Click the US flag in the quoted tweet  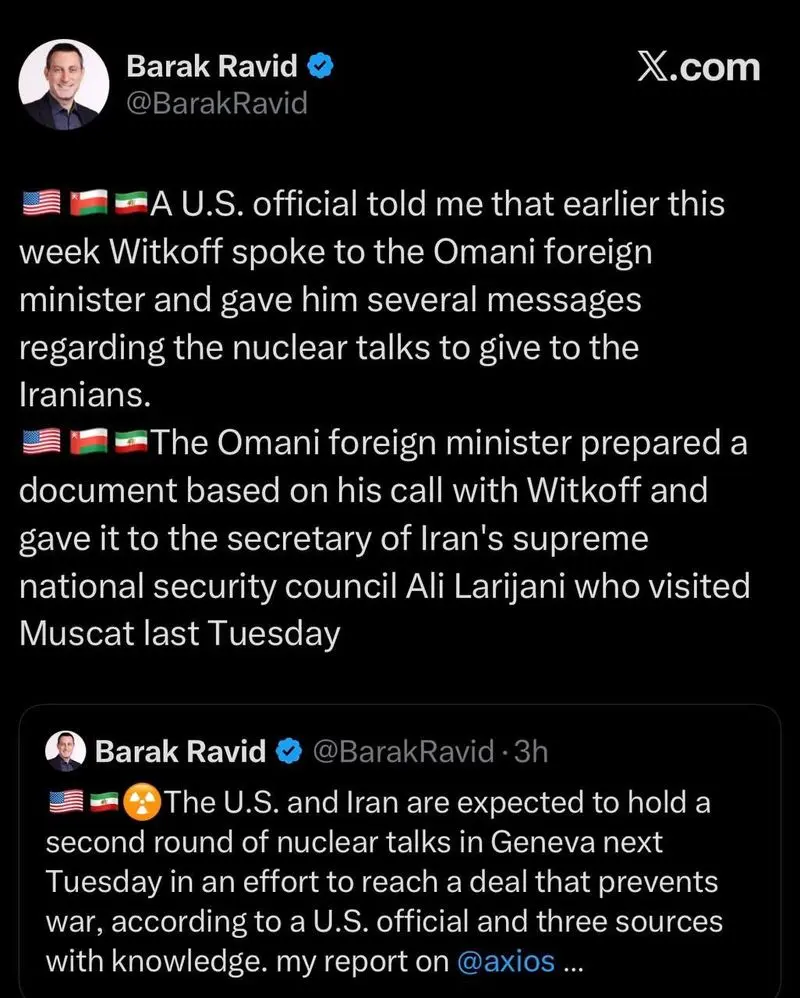point(65,803)
